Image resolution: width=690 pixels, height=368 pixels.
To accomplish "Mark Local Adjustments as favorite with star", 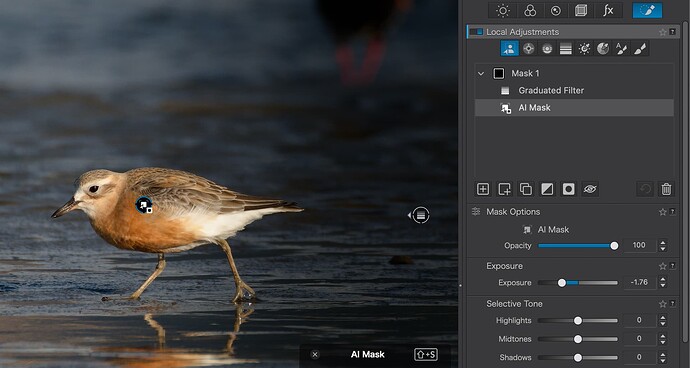I will coord(662,32).
